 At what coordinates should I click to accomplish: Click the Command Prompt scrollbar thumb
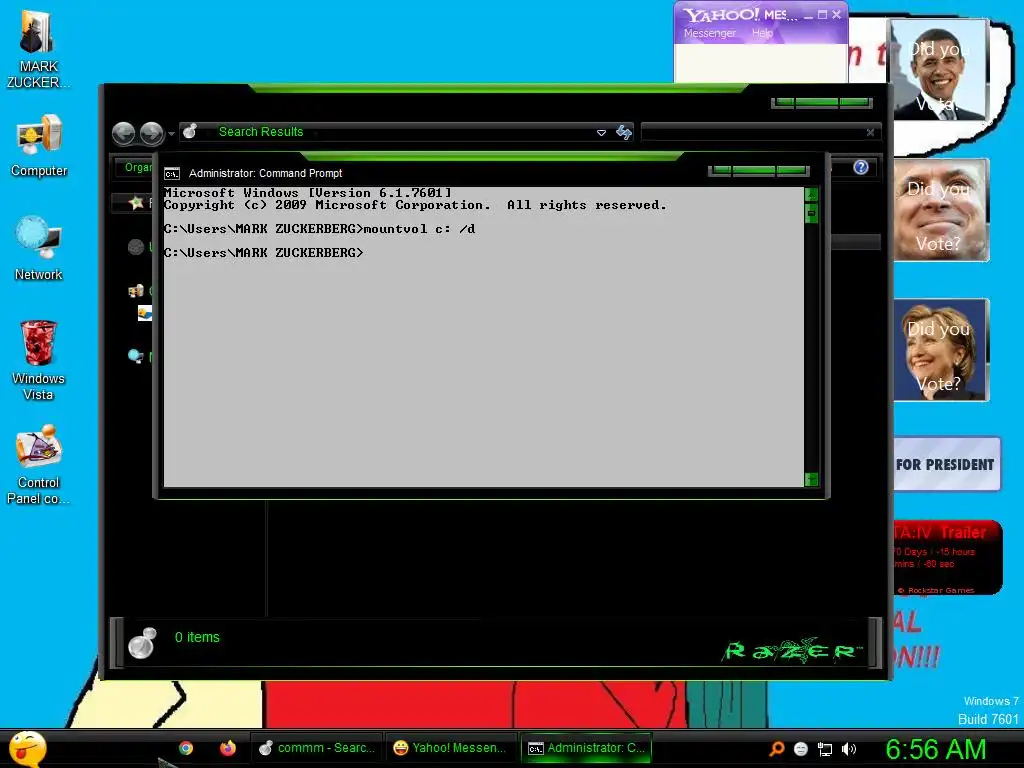pyautogui.click(x=811, y=213)
